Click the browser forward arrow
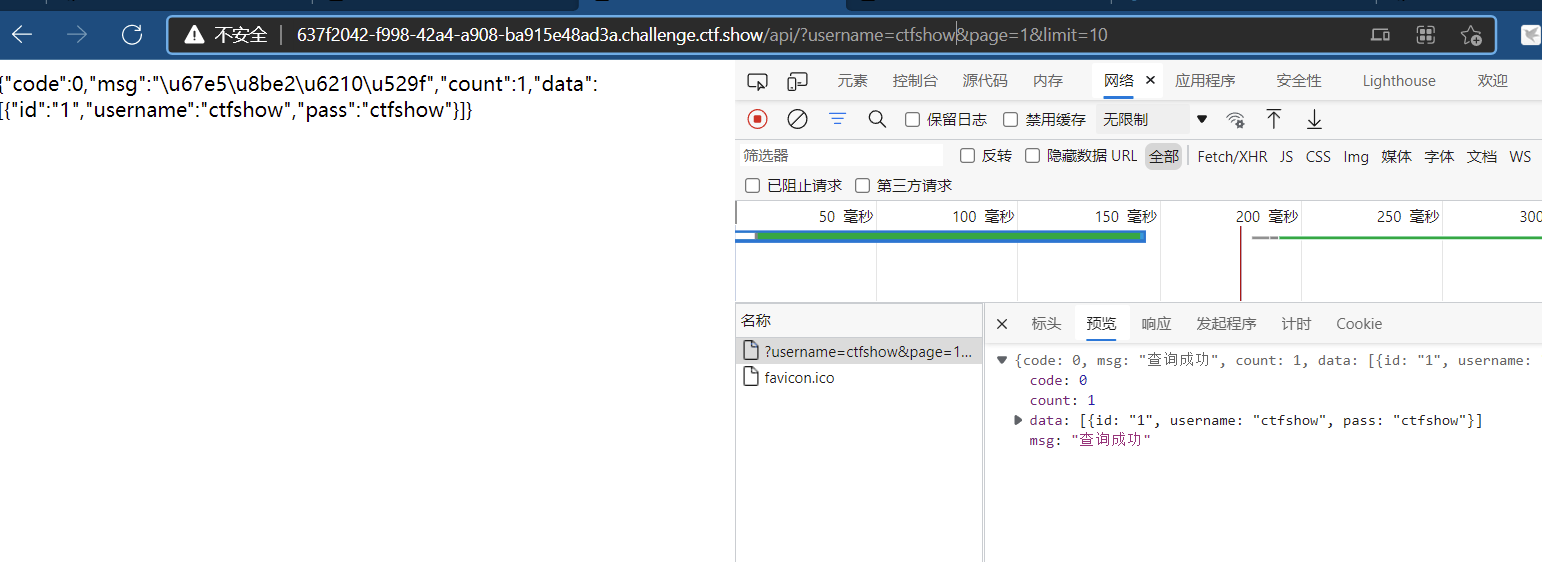 76,35
